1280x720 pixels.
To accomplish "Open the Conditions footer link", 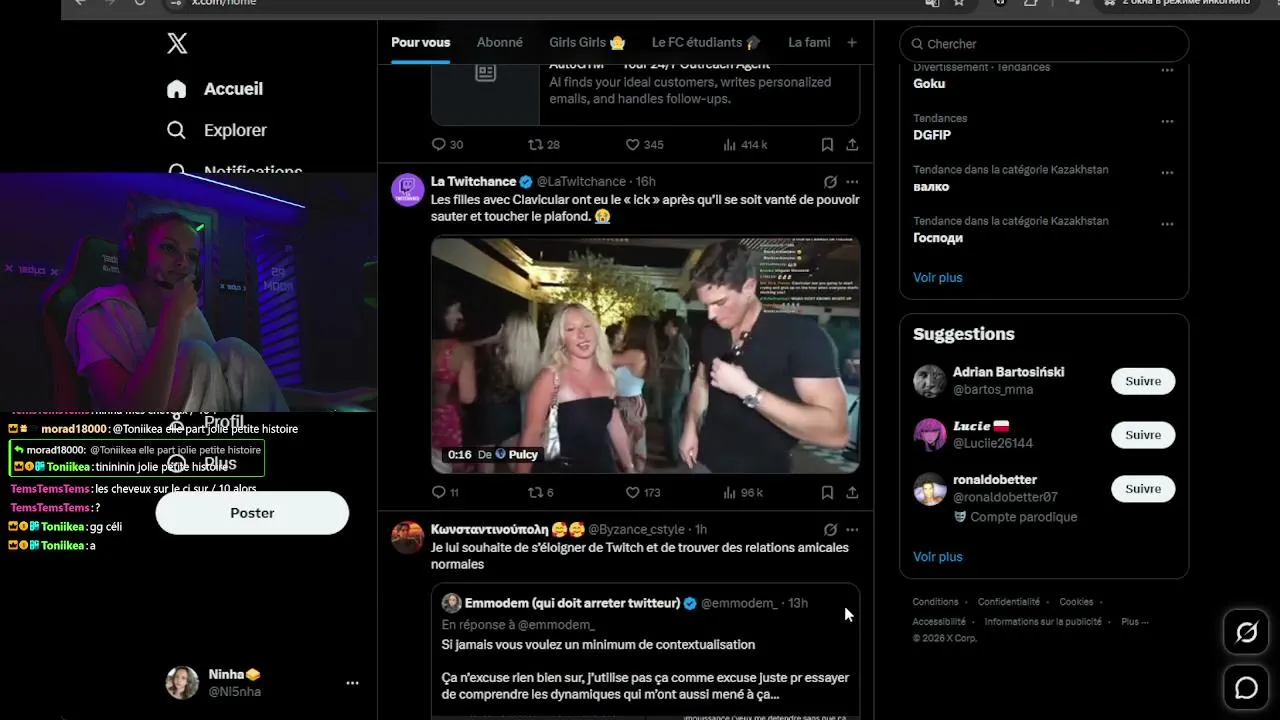I will point(935,602).
